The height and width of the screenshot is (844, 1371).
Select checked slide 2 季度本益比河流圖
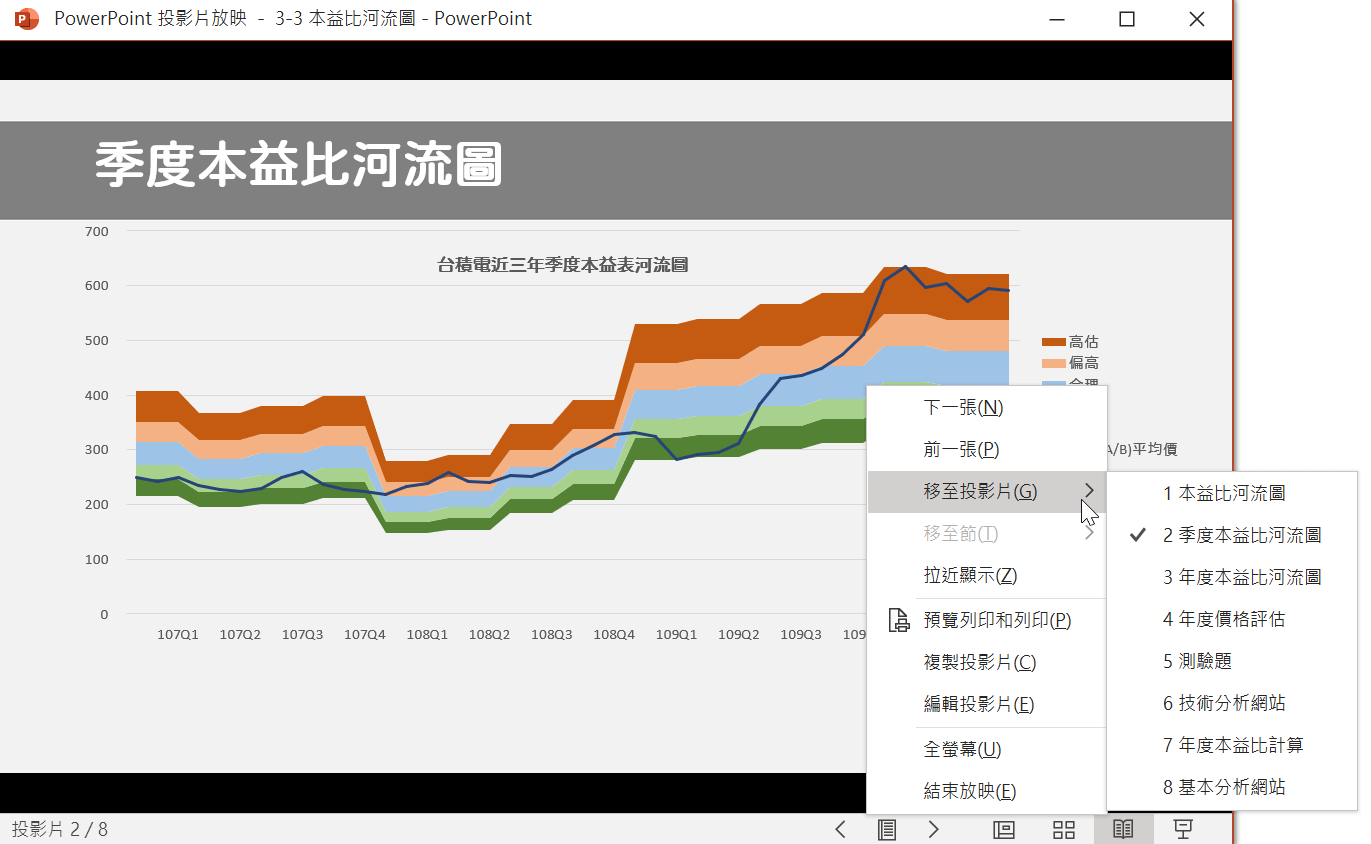click(x=1232, y=535)
